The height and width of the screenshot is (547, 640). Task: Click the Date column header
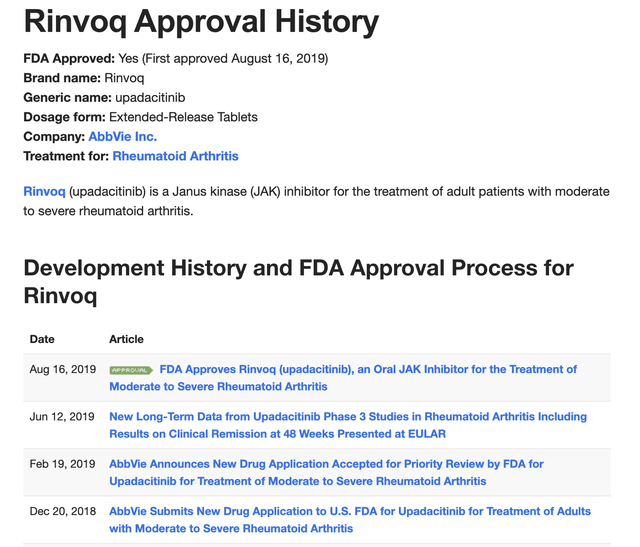coord(42,339)
